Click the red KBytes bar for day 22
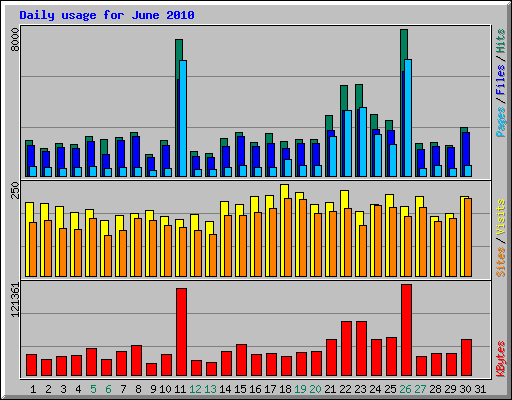 (x=346, y=349)
